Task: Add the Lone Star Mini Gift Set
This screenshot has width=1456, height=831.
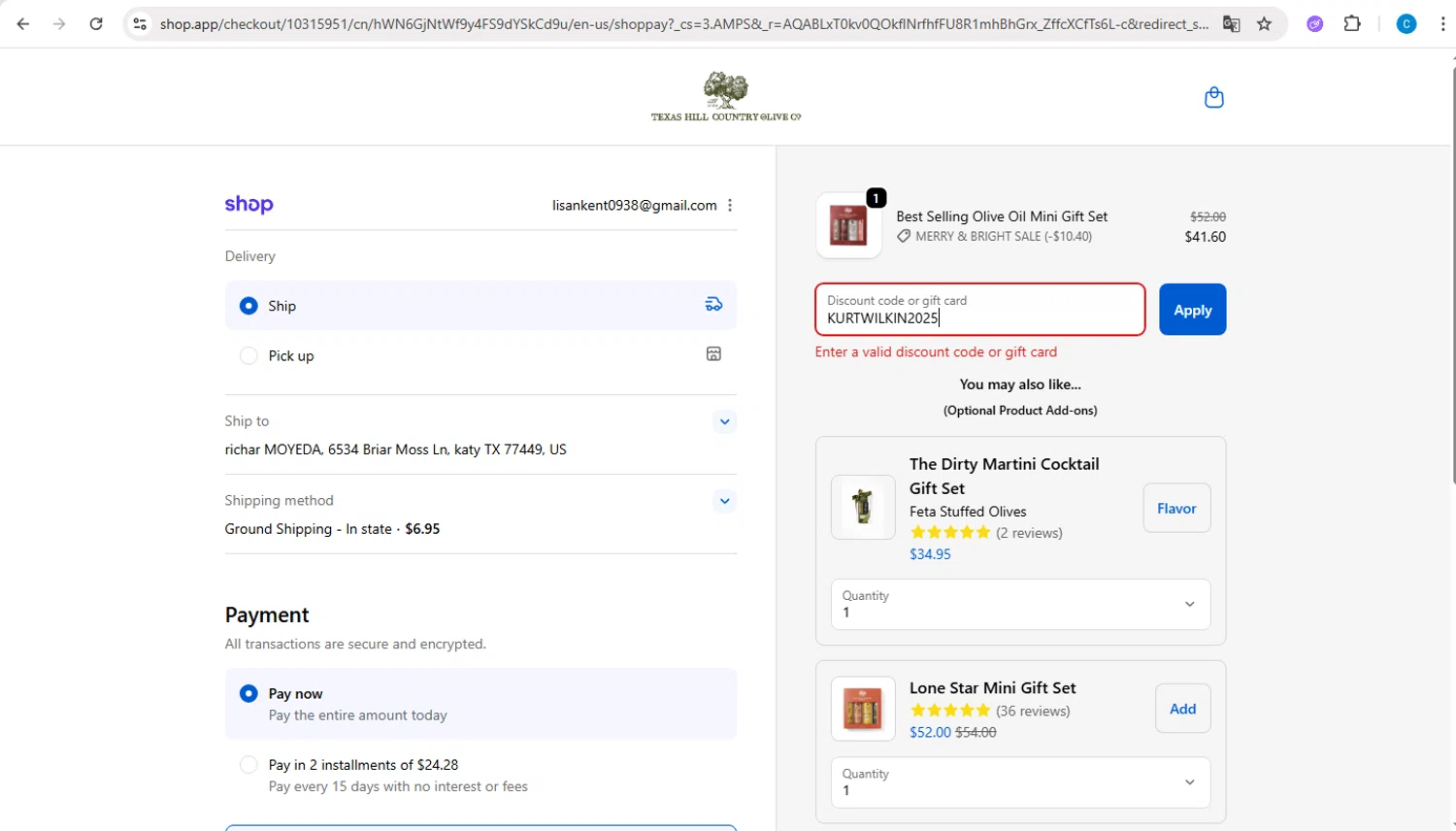Action: tap(1182, 709)
